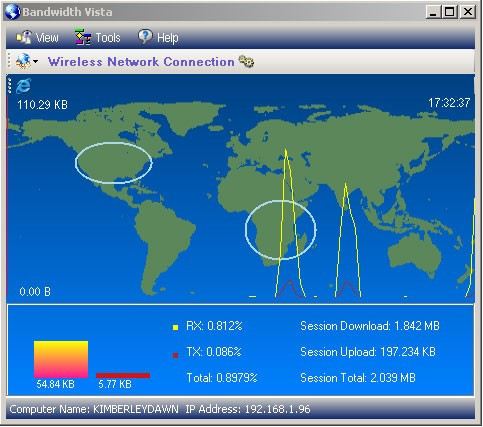Expand the network adapter dropdown arrow

tap(35, 62)
